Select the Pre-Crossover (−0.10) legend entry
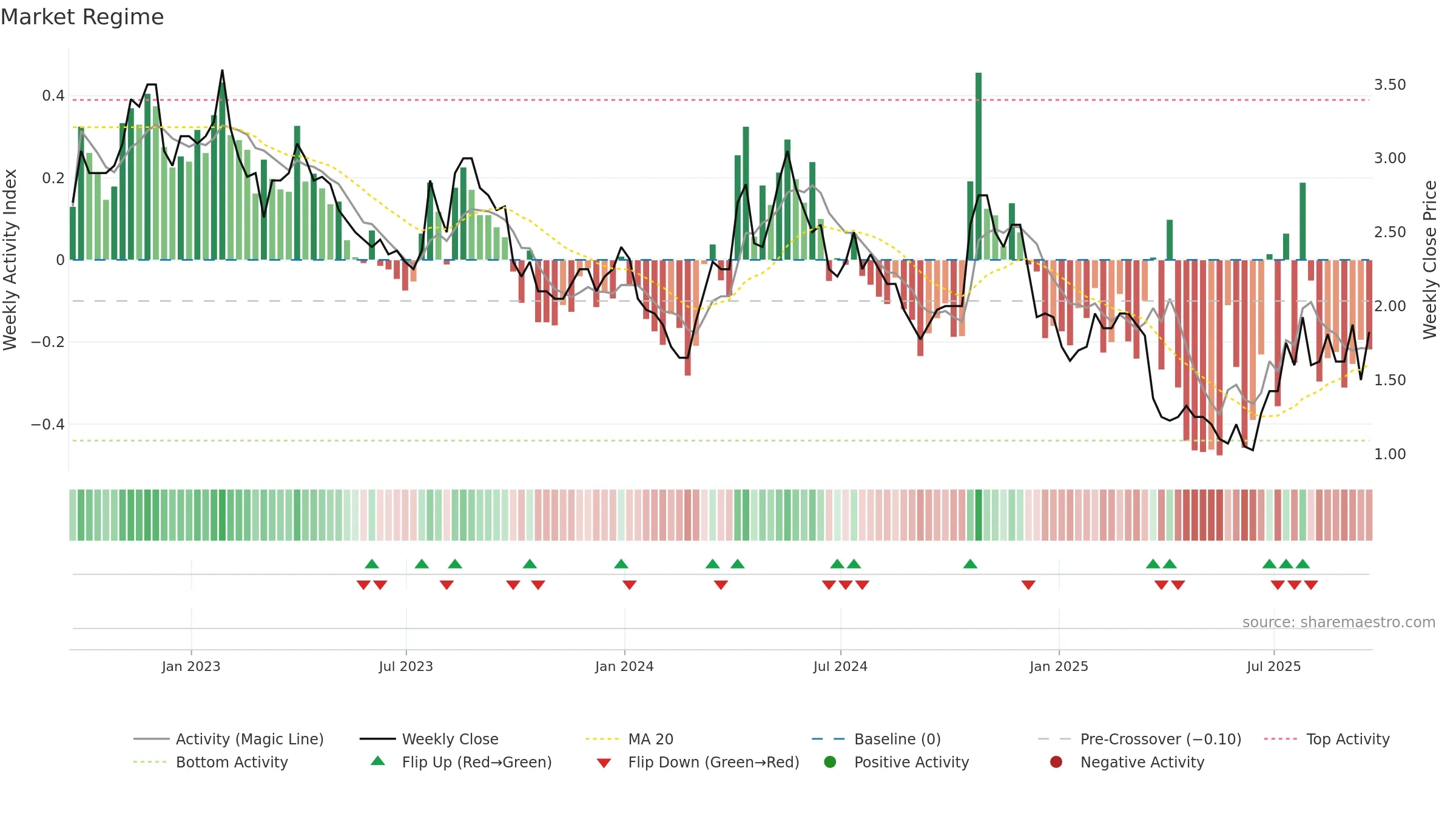Screen dimensions: 1456x819 tap(1140, 739)
